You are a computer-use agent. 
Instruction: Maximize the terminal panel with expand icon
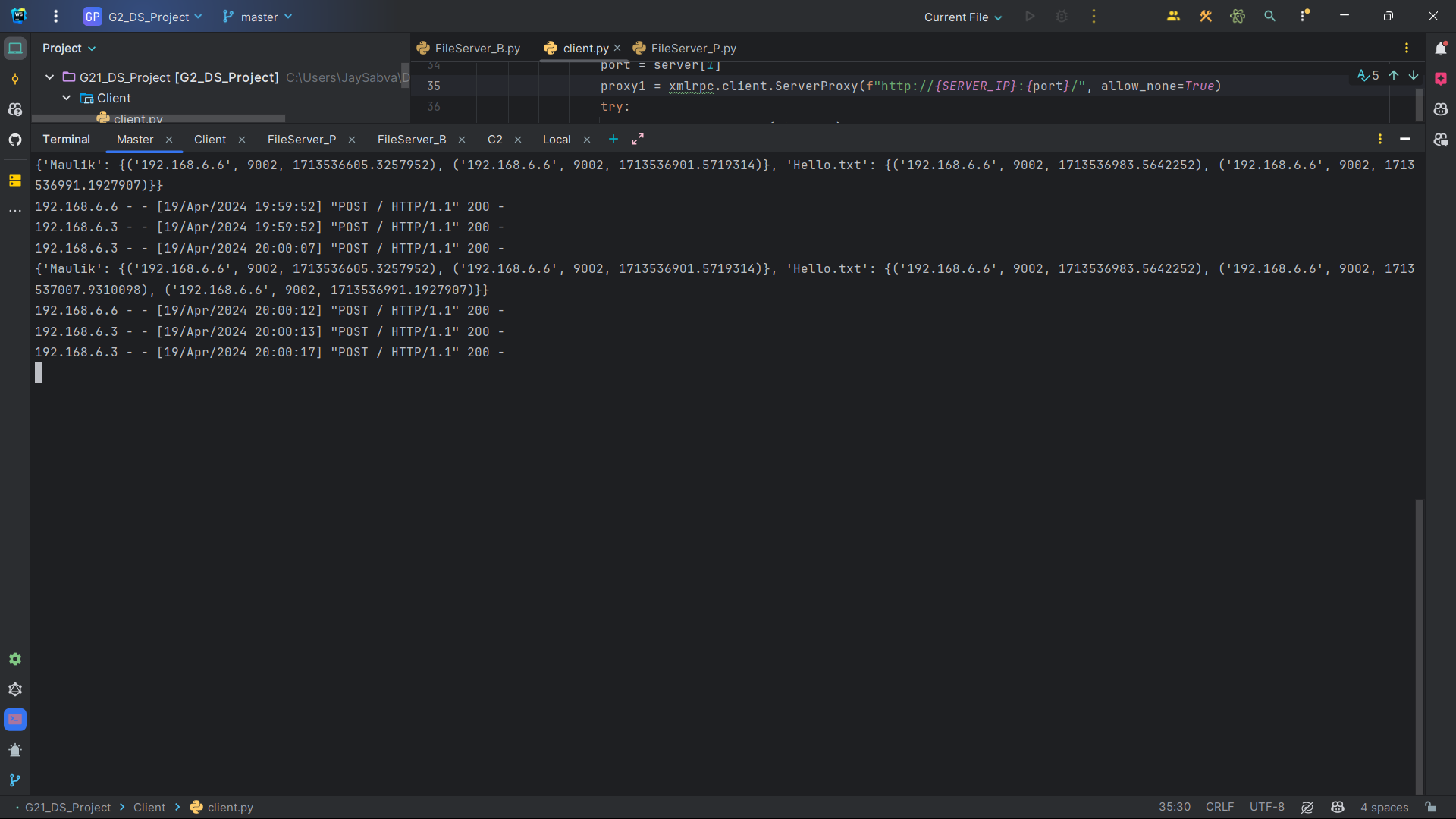638,140
